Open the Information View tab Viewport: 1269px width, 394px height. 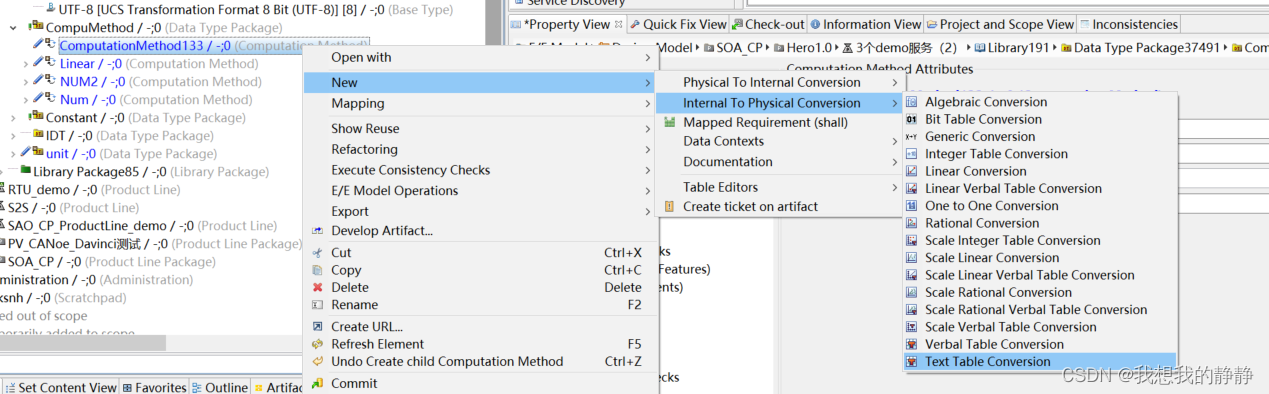coord(865,24)
